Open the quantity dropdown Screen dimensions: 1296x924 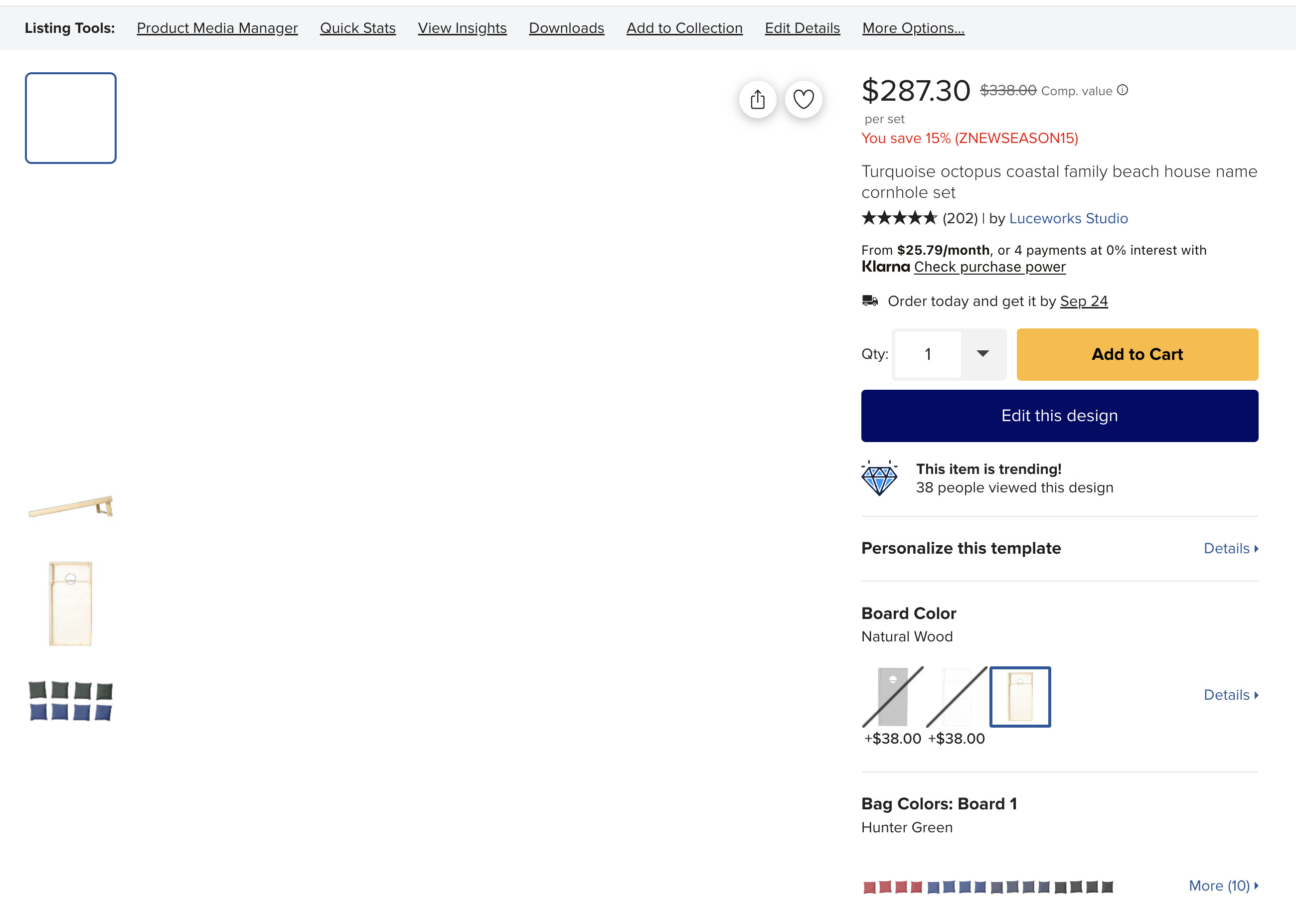(x=949, y=354)
